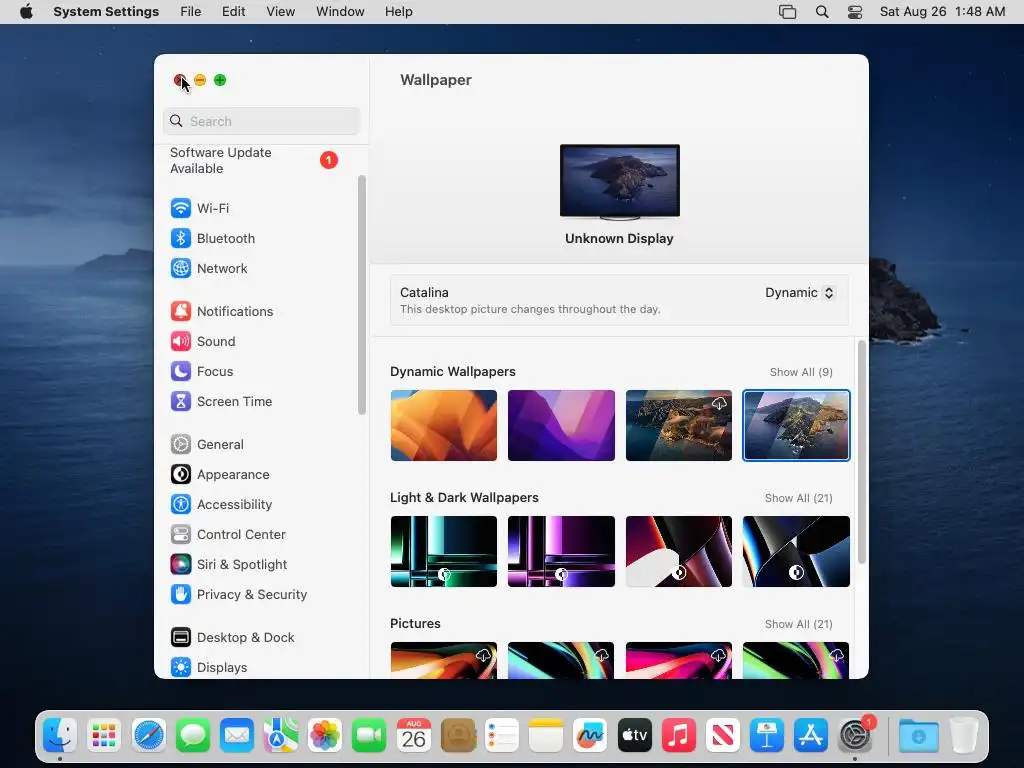Click Spotlight search icon in menu bar
This screenshot has height=768, width=1024.
[x=822, y=12]
